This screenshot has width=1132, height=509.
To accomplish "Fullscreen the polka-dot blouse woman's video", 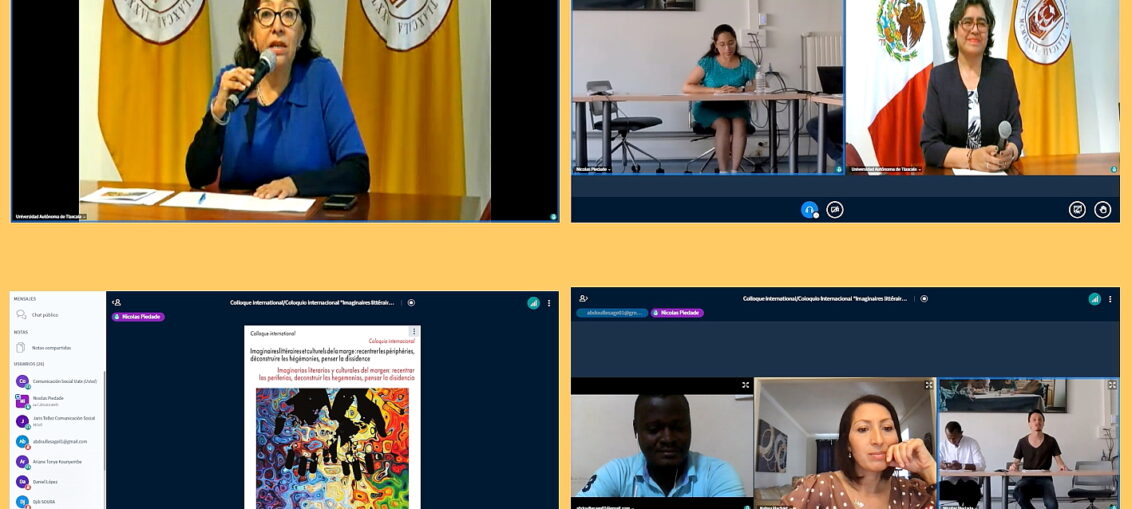I will coord(929,385).
